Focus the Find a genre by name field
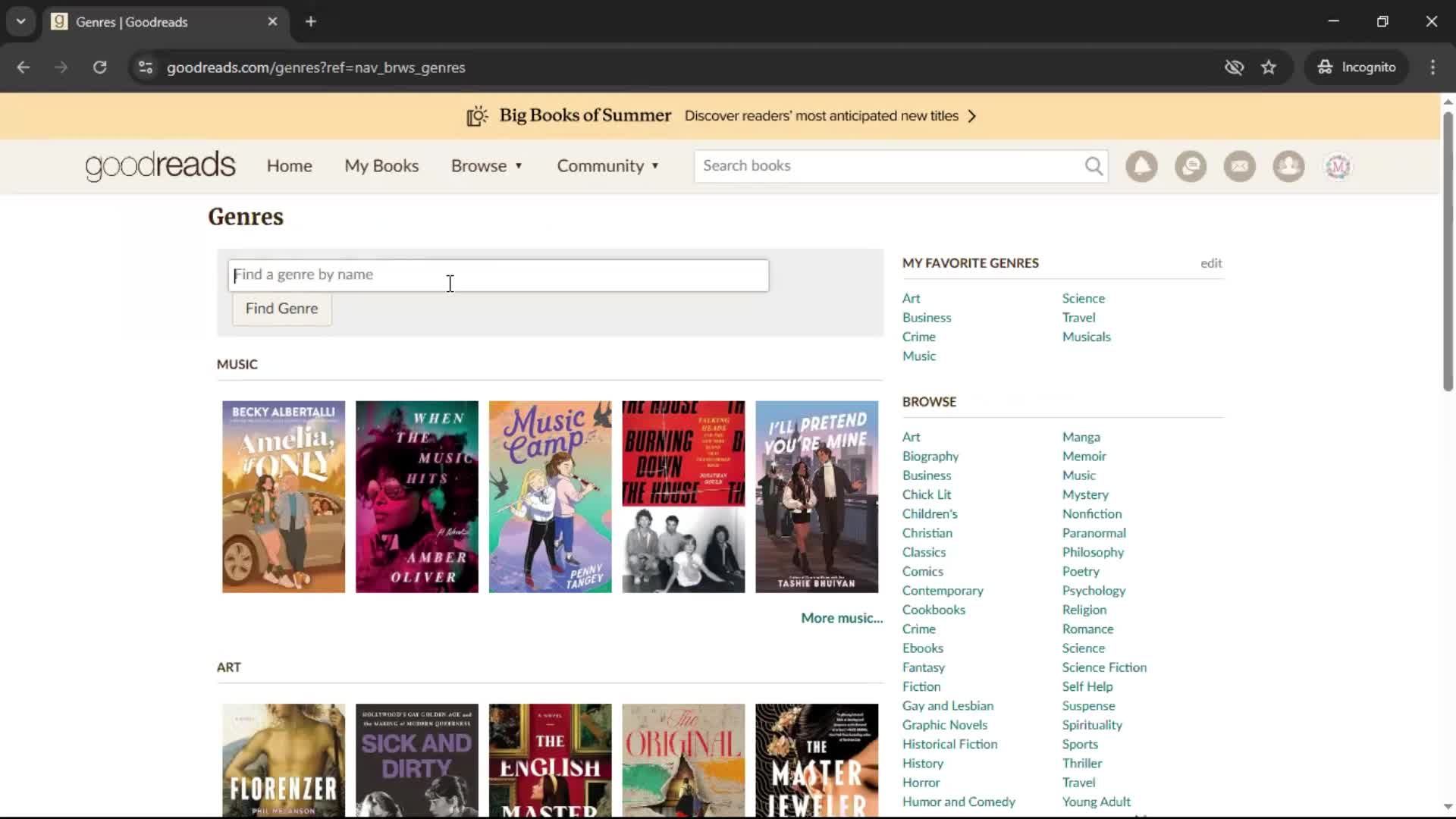 (498, 275)
